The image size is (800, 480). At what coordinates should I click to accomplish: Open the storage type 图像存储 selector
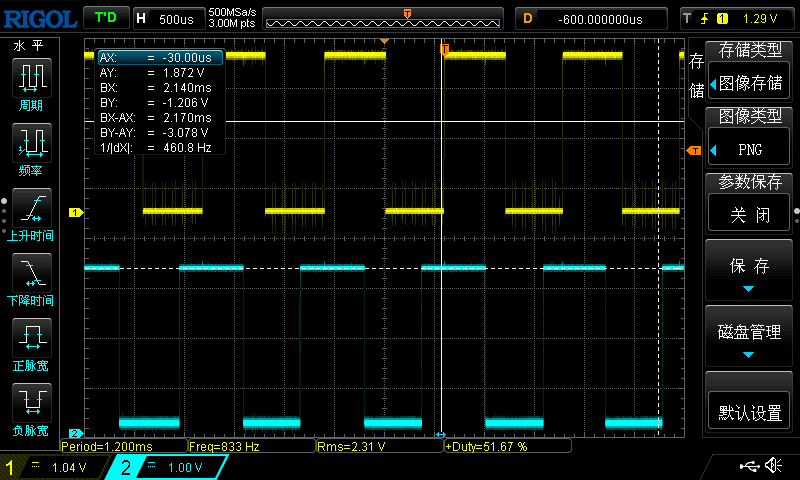coord(749,83)
